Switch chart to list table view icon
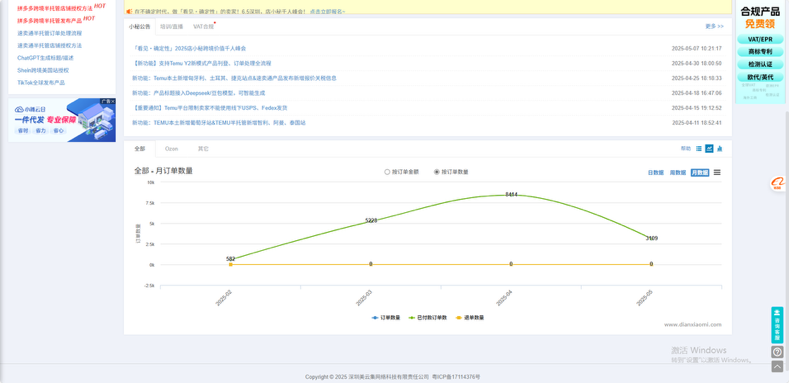789x383 pixels. pyautogui.click(x=698, y=149)
